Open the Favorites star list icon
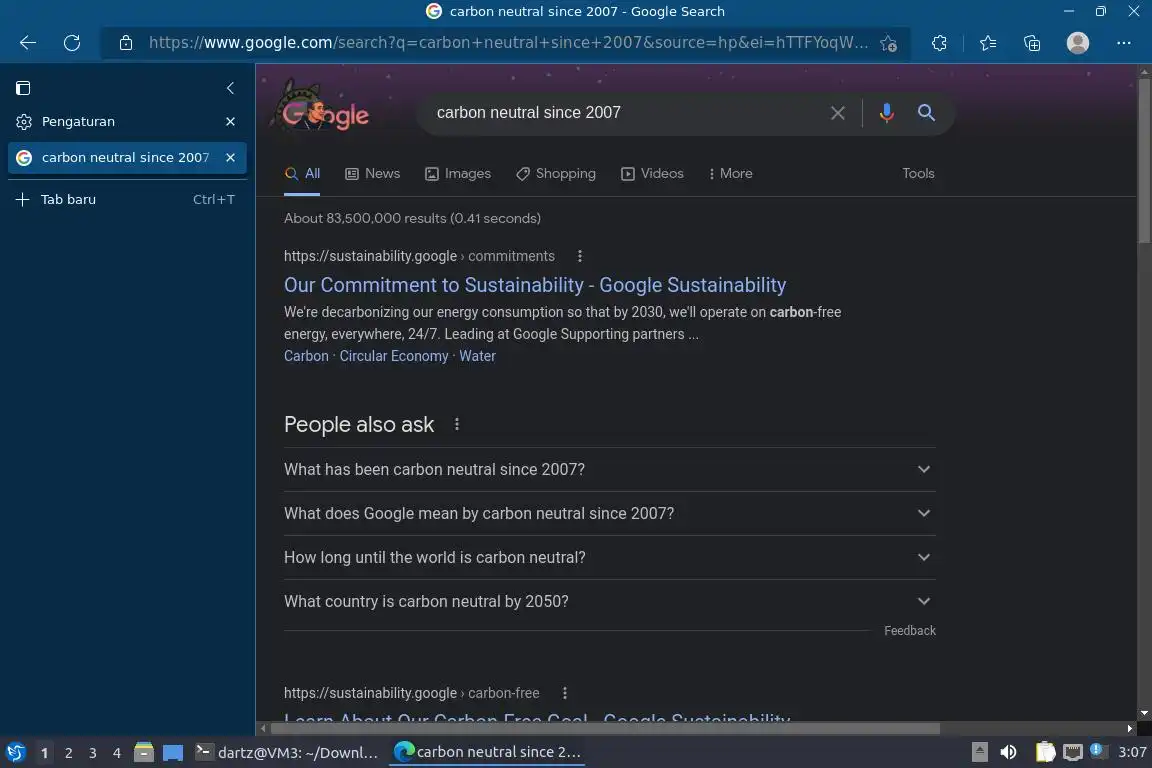 pyautogui.click(x=987, y=43)
